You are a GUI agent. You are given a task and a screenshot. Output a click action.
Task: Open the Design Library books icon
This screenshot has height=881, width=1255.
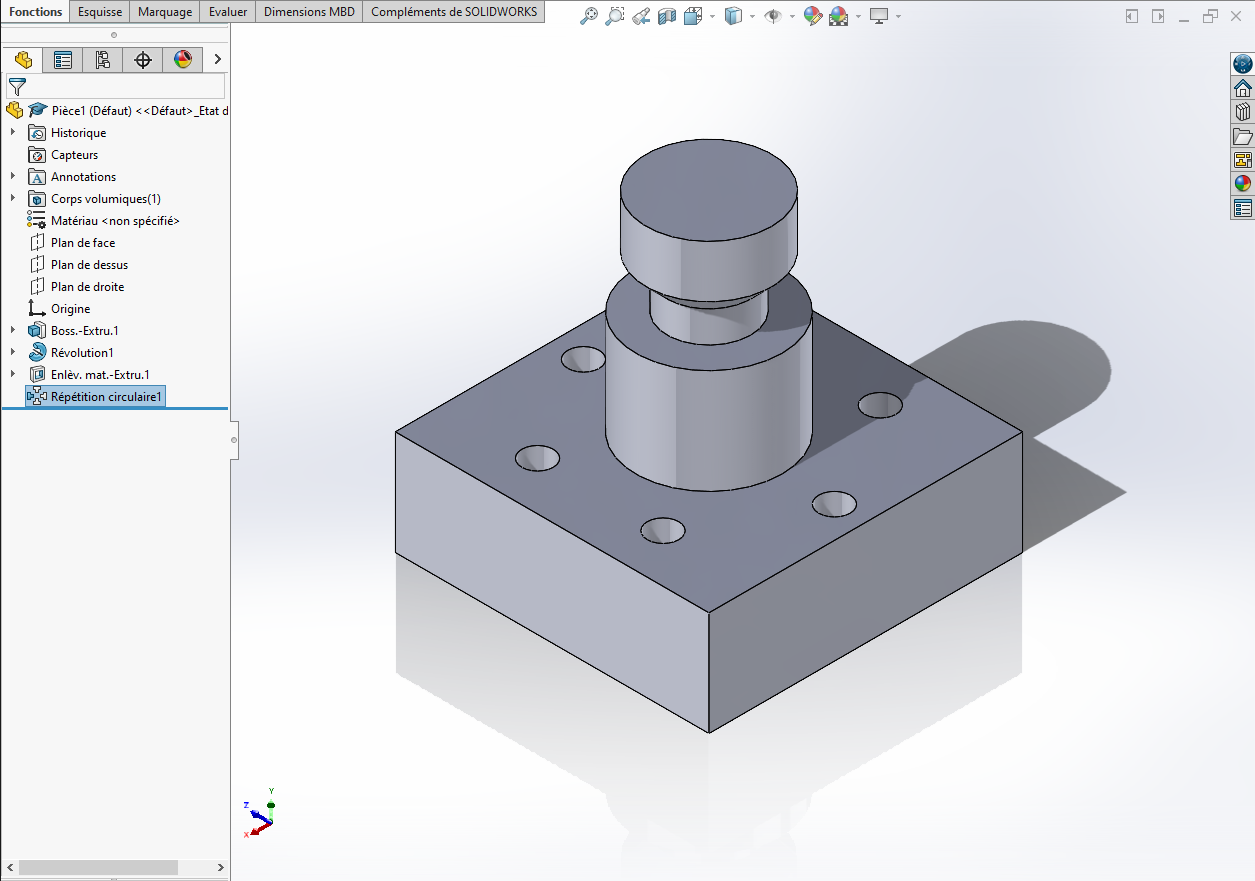(x=1242, y=112)
